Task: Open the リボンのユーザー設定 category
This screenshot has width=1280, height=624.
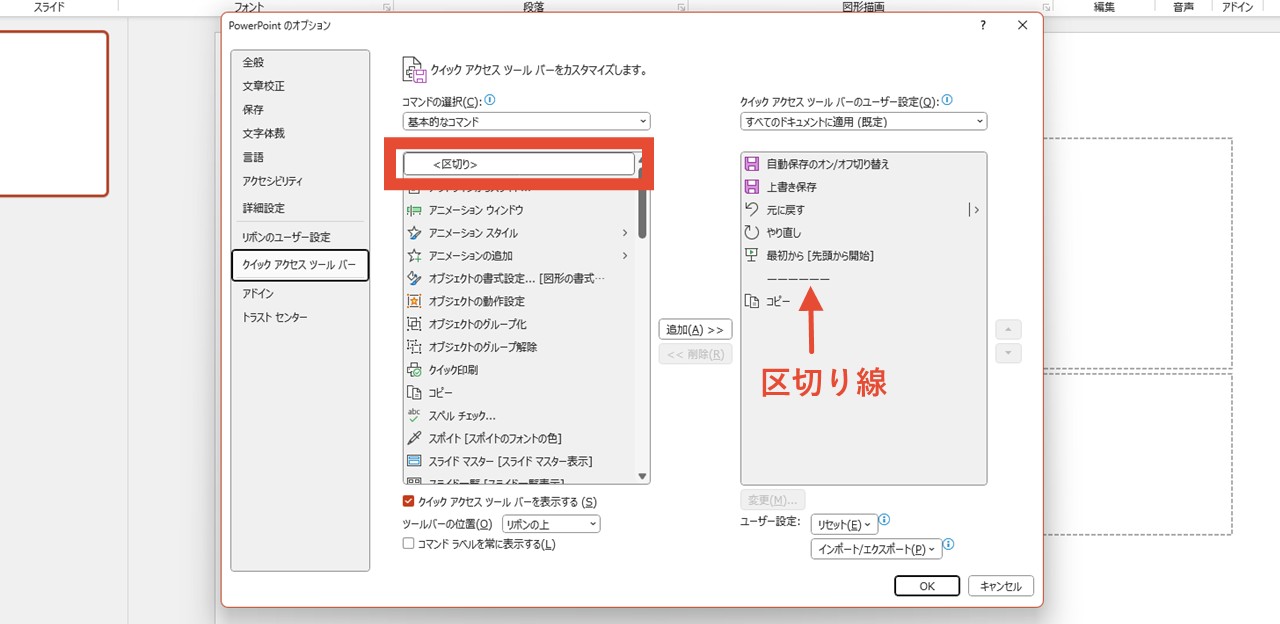Action: (x=300, y=237)
